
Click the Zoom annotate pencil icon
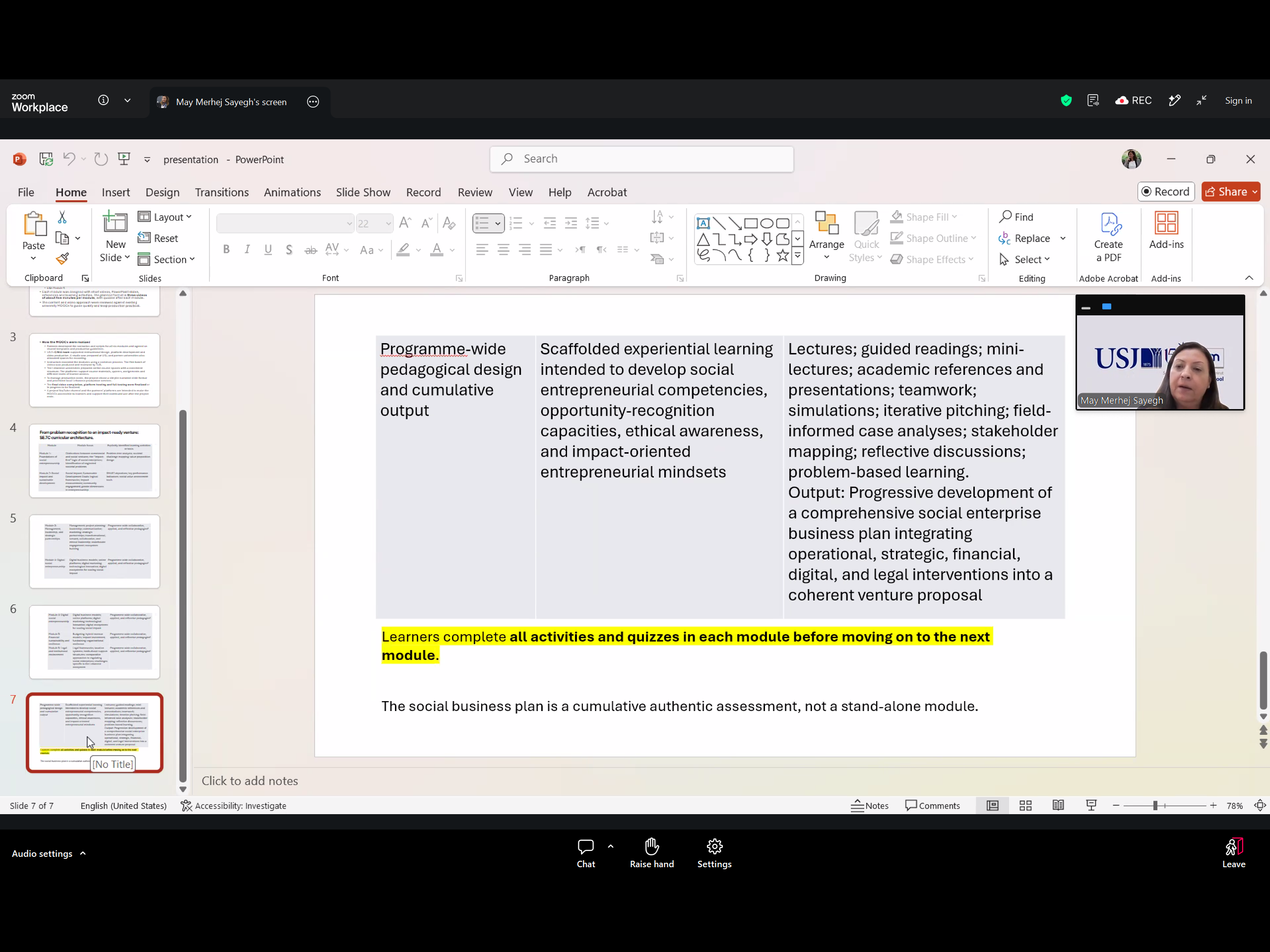click(1175, 101)
